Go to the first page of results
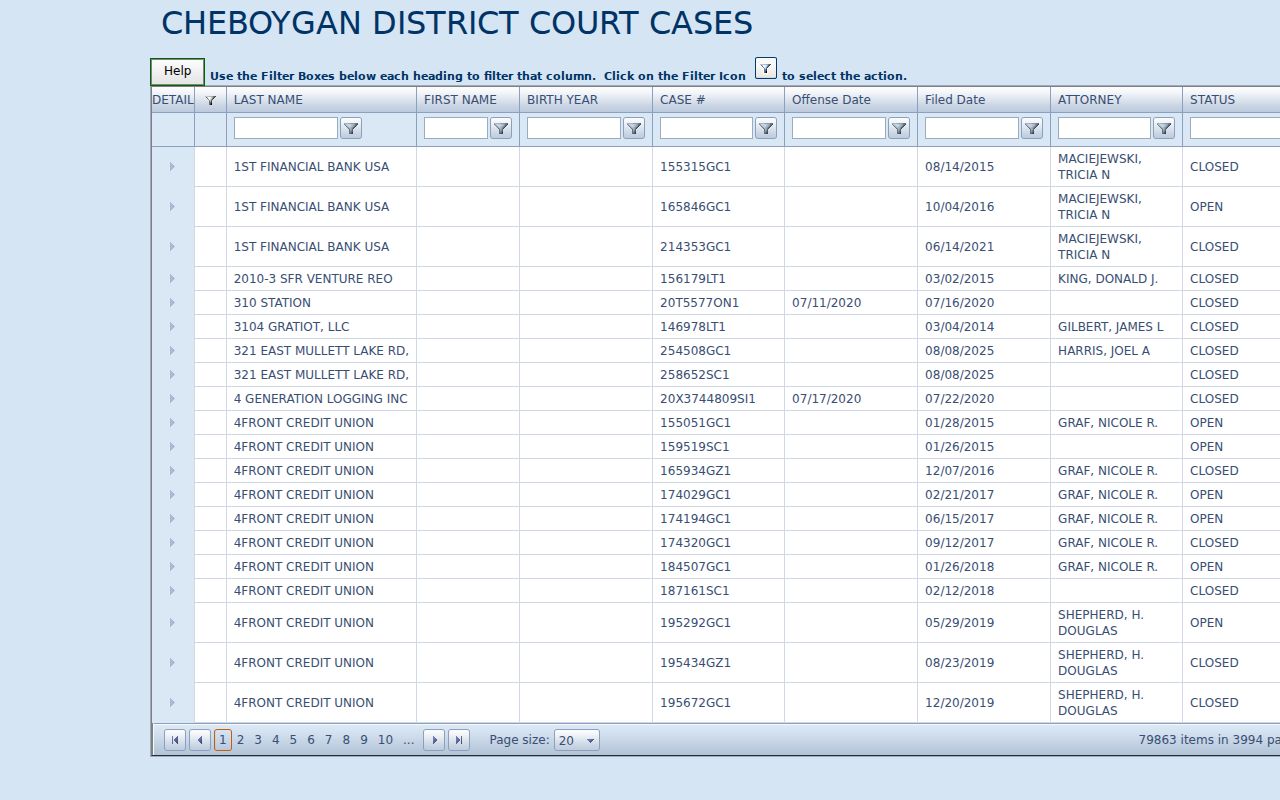The width and height of the screenshot is (1280, 800). click(x=175, y=740)
